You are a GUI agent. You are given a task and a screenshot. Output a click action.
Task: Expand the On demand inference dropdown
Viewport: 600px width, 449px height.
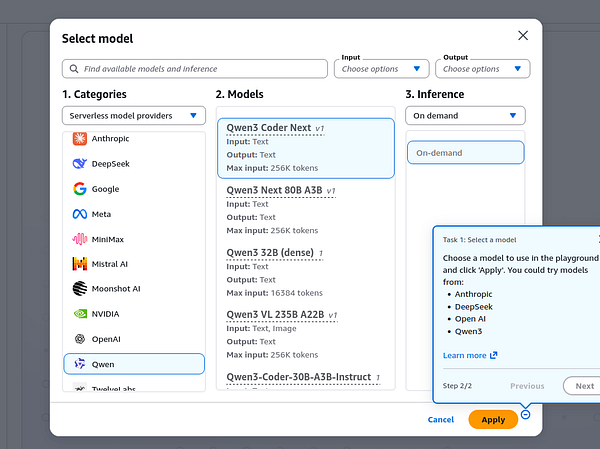465,116
